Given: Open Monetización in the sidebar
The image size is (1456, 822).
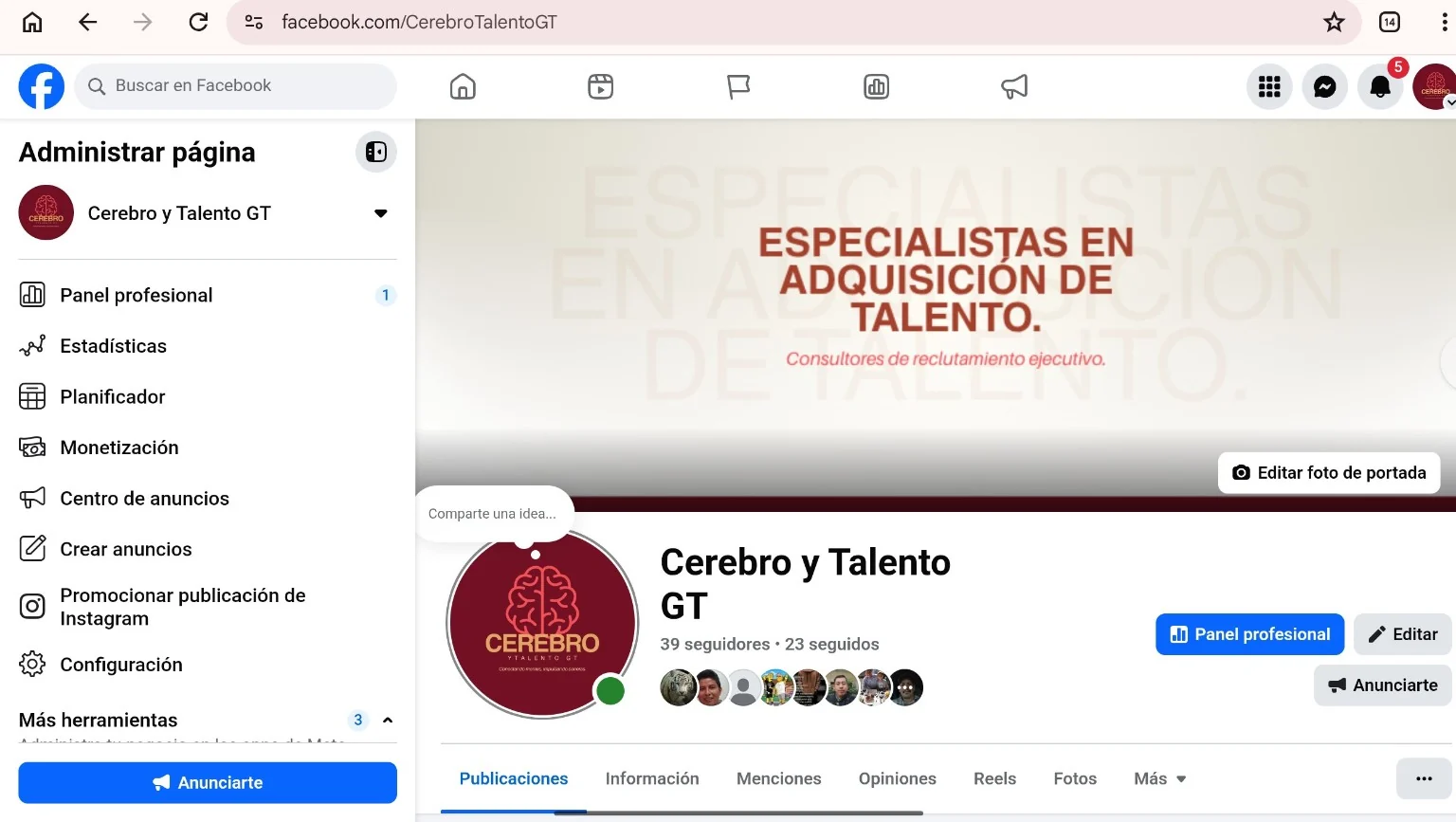Looking at the screenshot, I should point(208,448).
